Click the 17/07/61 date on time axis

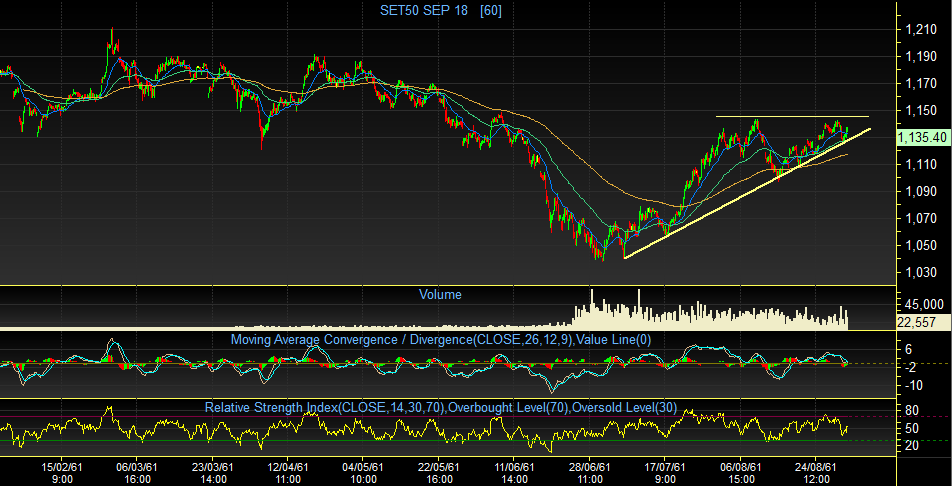point(664,466)
